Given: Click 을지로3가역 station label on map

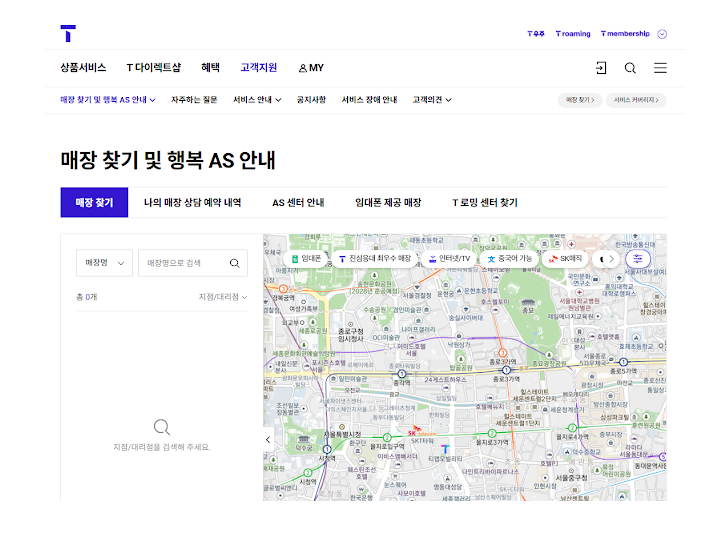Looking at the screenshot, I should point(492,442).
